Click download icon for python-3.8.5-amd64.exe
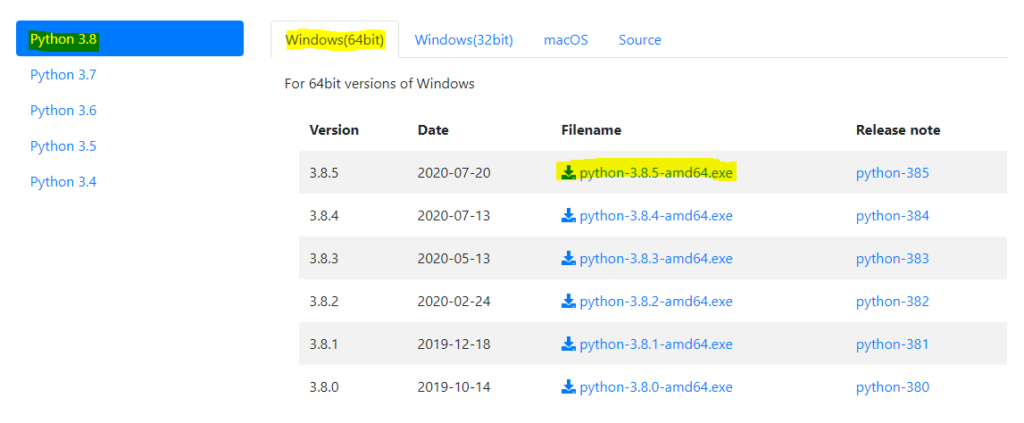The image size is (1024, 423). (568, 172)
